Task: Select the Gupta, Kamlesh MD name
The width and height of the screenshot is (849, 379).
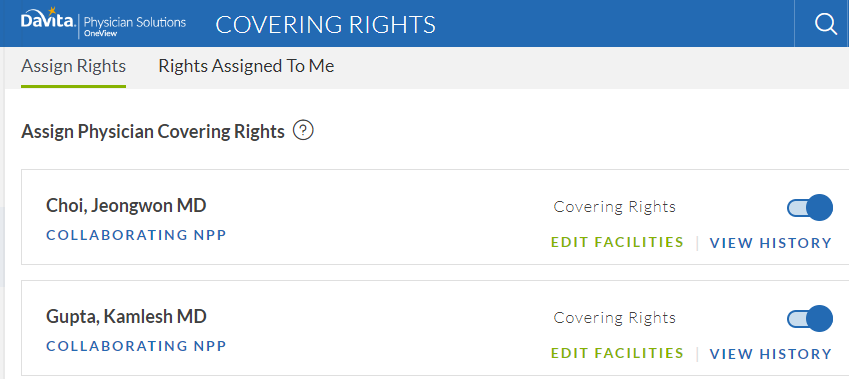Action: (126, 317)
